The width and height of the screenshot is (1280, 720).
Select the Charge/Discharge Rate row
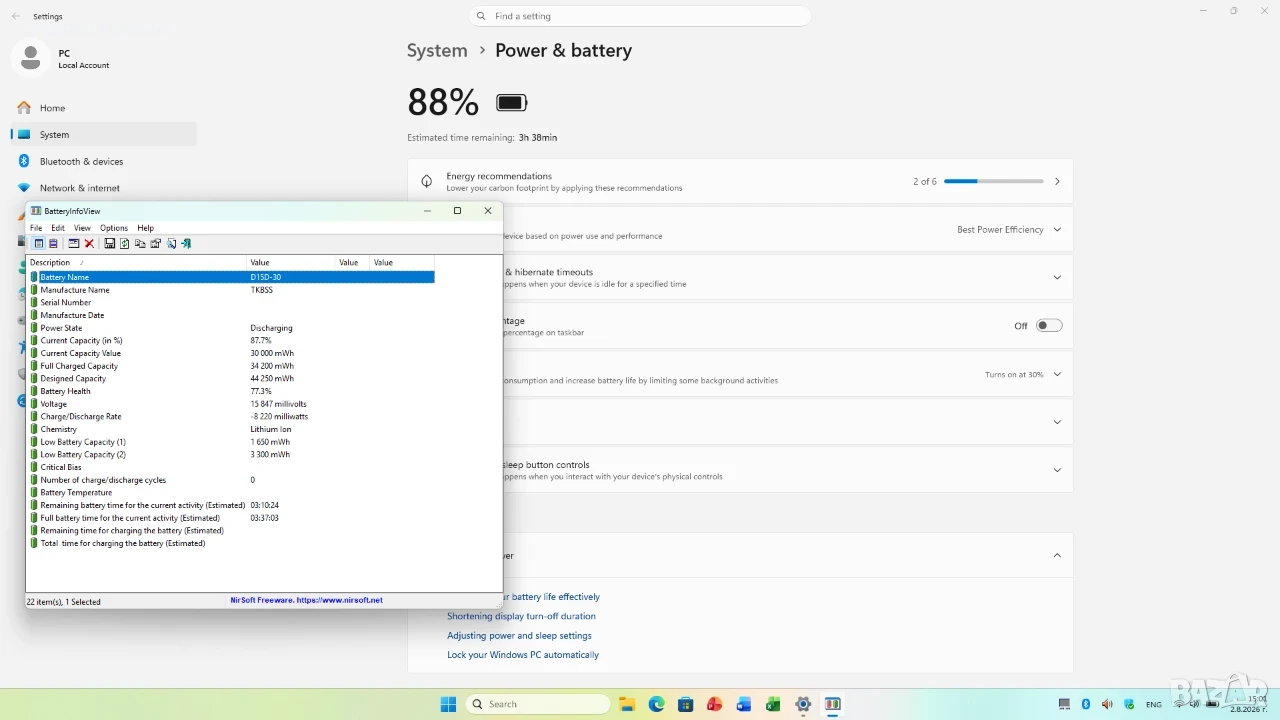tap(231, 416)
